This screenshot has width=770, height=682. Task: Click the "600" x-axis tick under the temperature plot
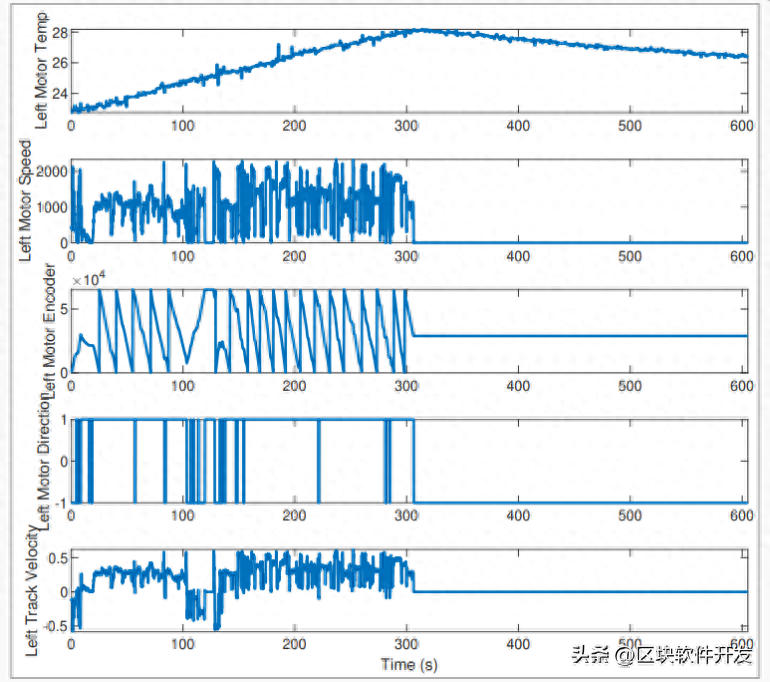[742, 126]
